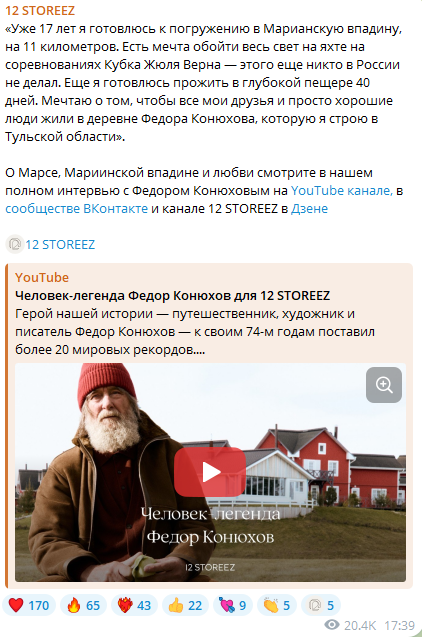Click the 12 STOREEZ emoji icon beside signature
422x637 pixels.
pyautogui.click(x=15, y=244)
